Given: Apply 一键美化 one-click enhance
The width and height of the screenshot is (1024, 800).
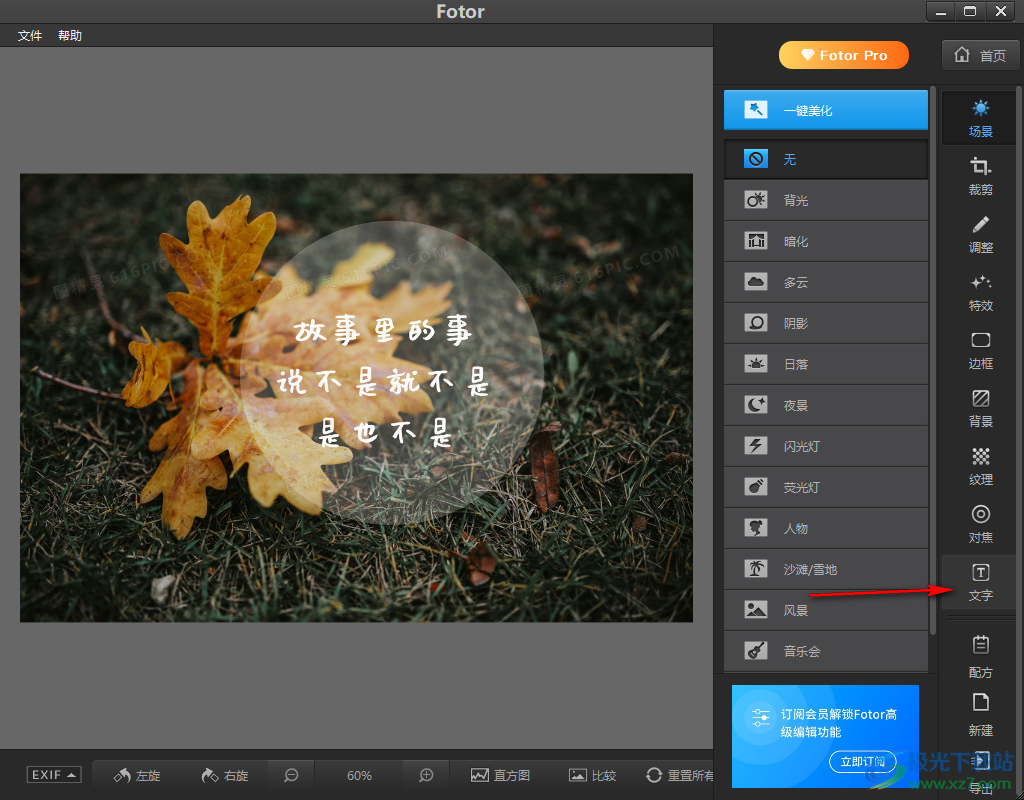Looking at the screenshot, I should (x=825, y=110).
